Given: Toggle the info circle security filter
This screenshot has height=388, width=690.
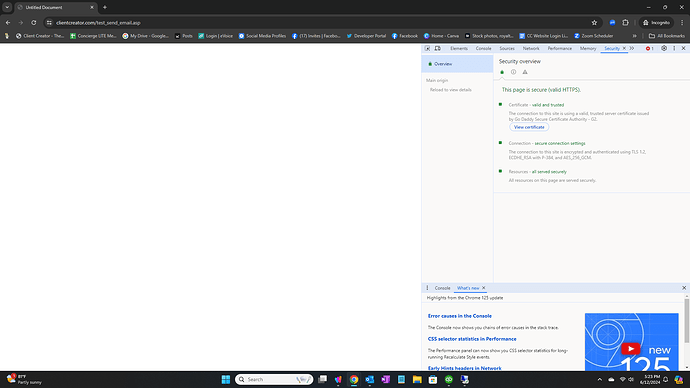Looking at the screenshot, I should pyautogui.click(x=514, y=72).
